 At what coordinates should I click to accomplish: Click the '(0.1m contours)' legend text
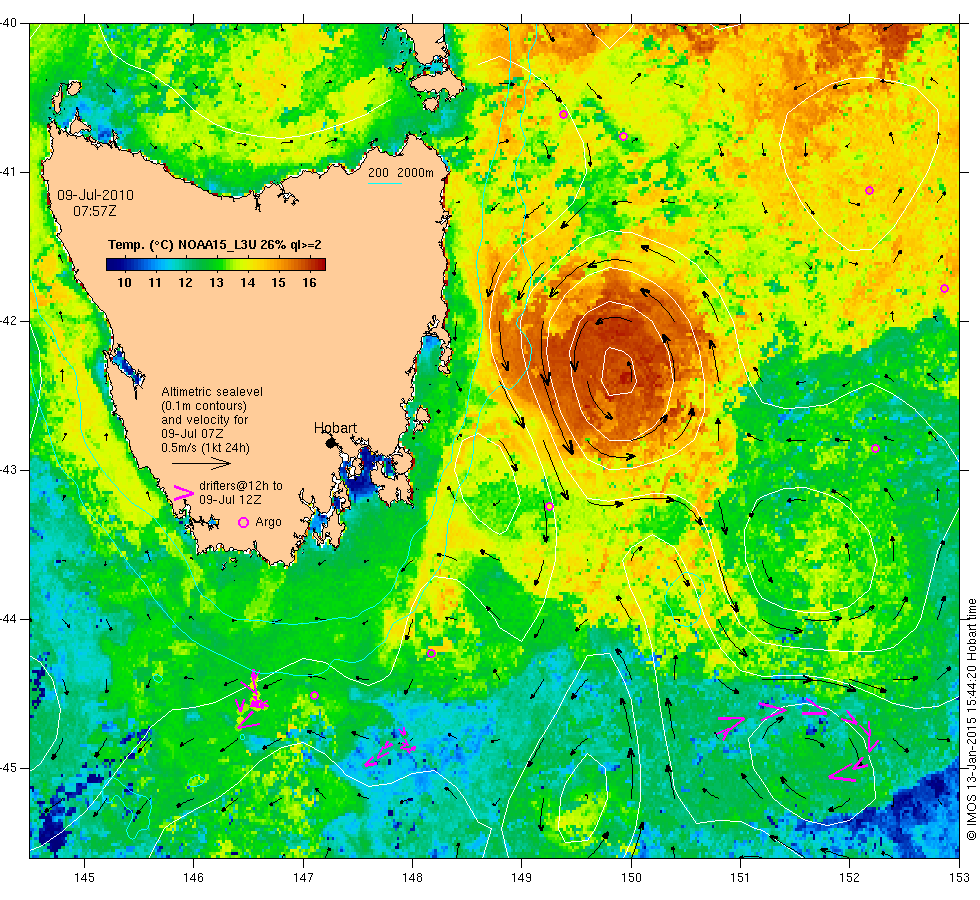[x=204, y=406]
